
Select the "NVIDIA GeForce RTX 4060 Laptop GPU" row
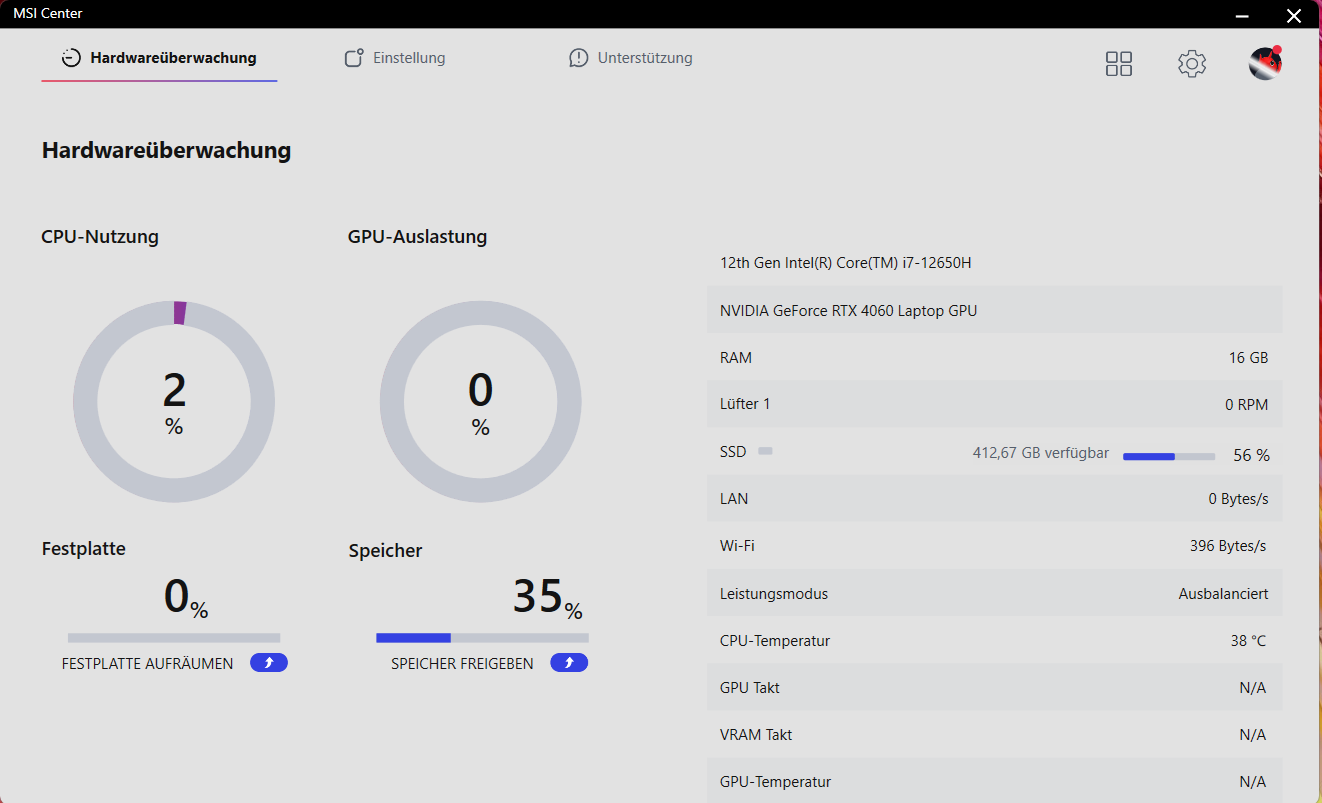(x=994, y=310)
